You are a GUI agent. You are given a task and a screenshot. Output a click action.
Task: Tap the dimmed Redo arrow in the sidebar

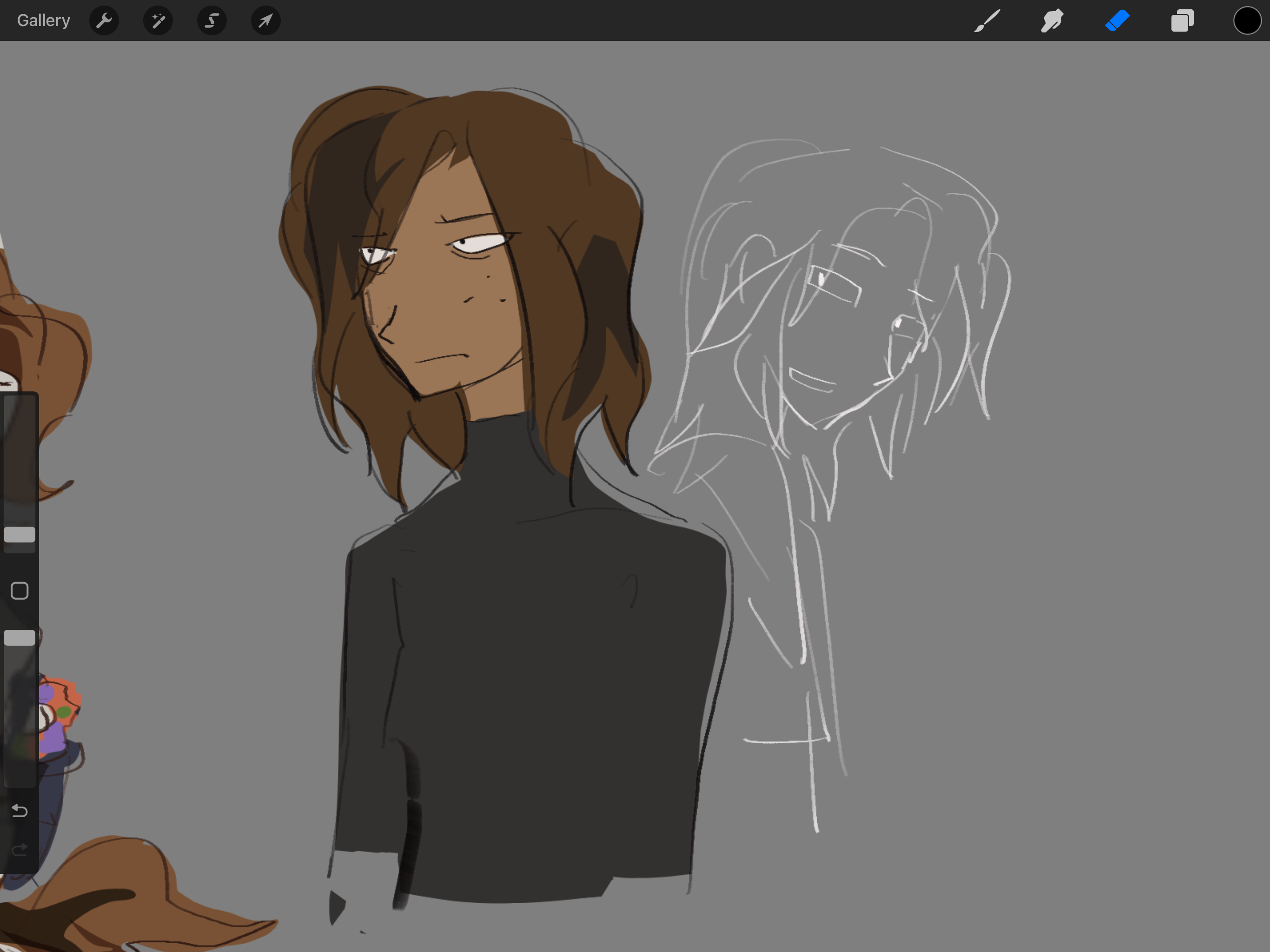(x=20, y=849)
